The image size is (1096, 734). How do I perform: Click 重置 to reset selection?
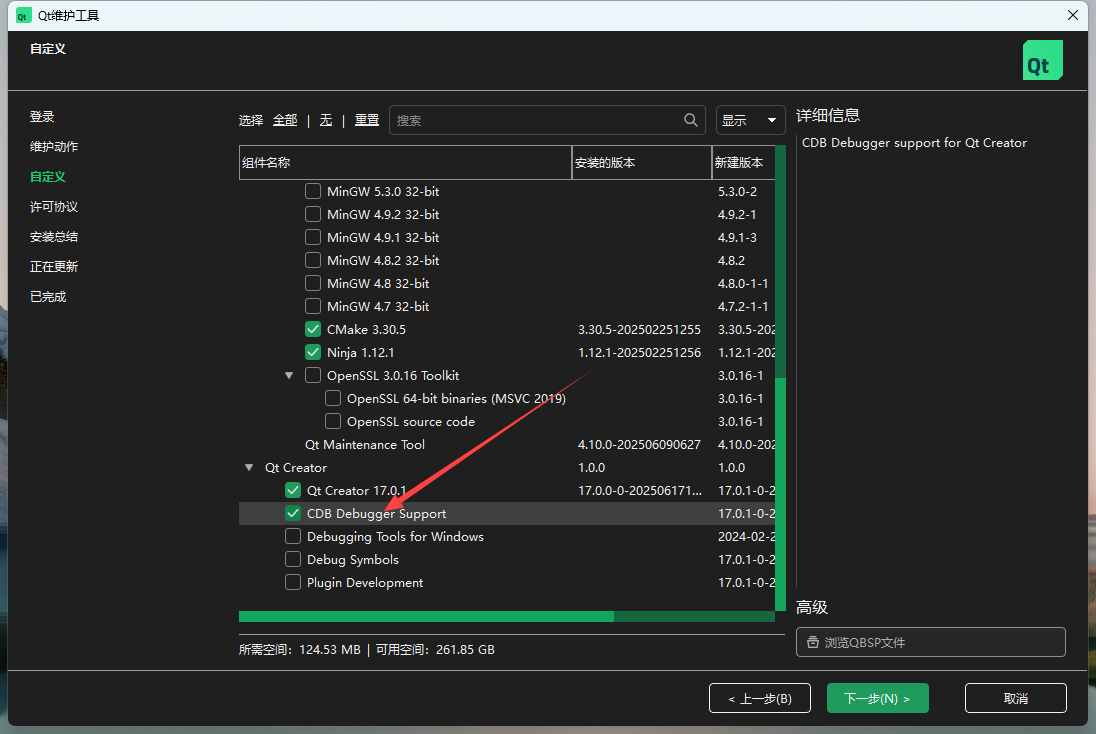[367, 120]
